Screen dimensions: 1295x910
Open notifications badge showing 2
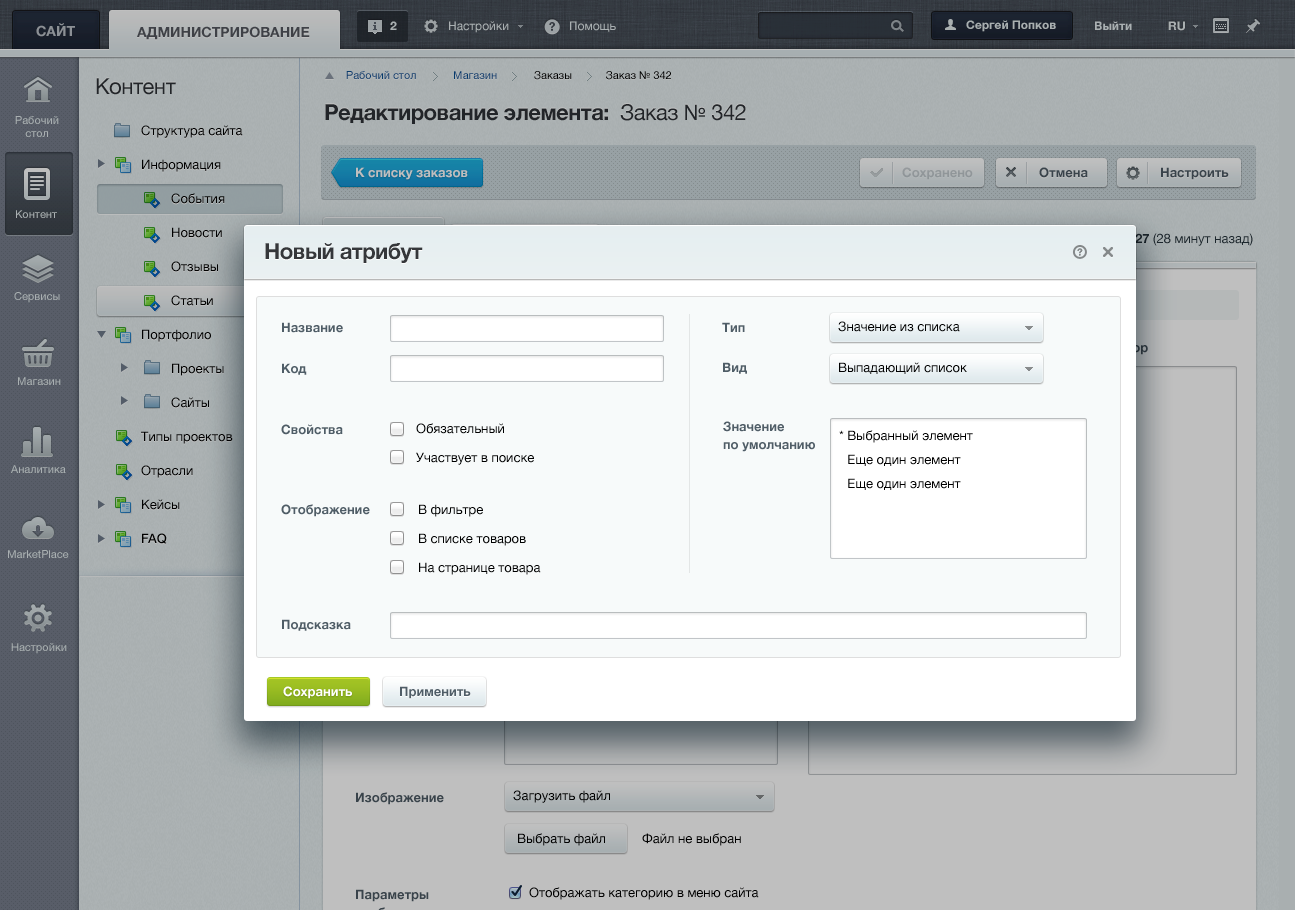tap(383, 26)
